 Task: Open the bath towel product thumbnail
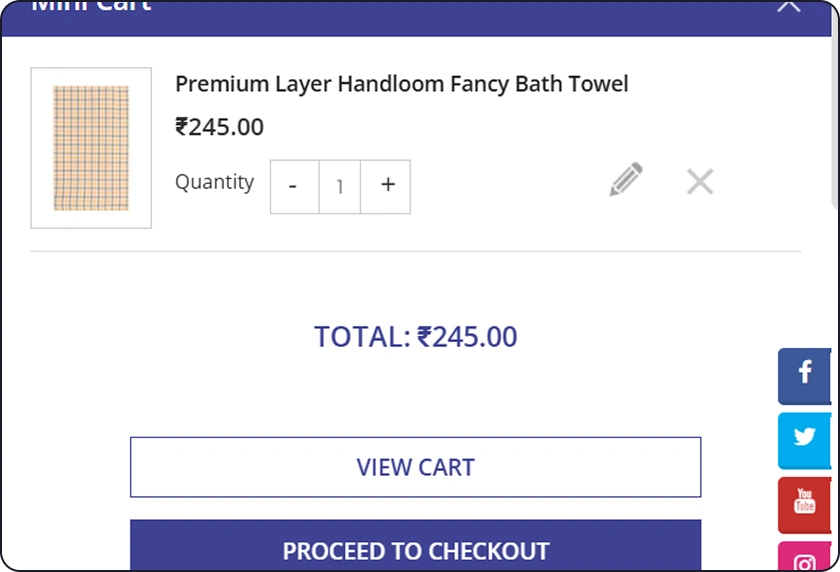(x=91, y=148)
